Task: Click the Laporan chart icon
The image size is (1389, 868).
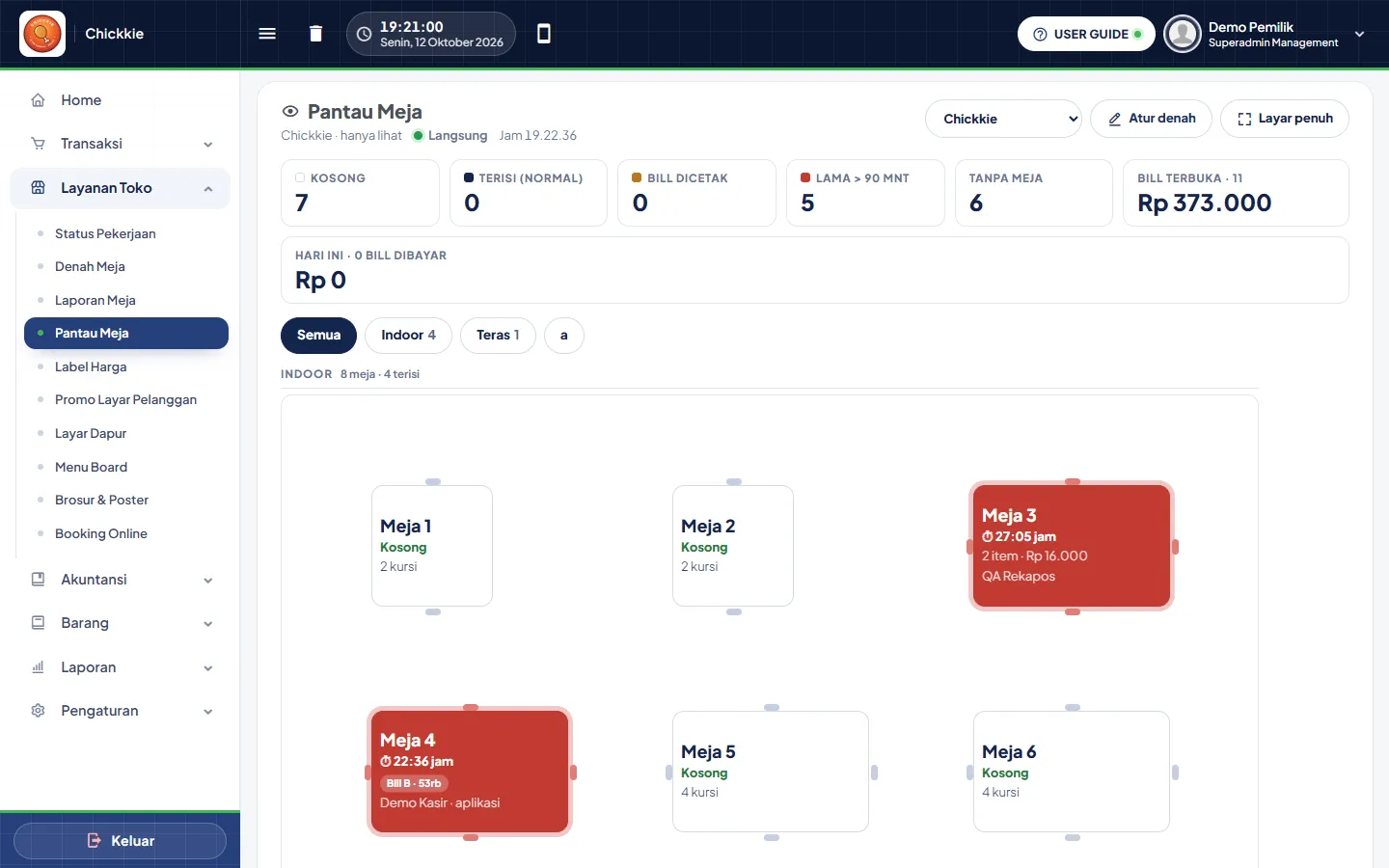Action: point(39,667)
